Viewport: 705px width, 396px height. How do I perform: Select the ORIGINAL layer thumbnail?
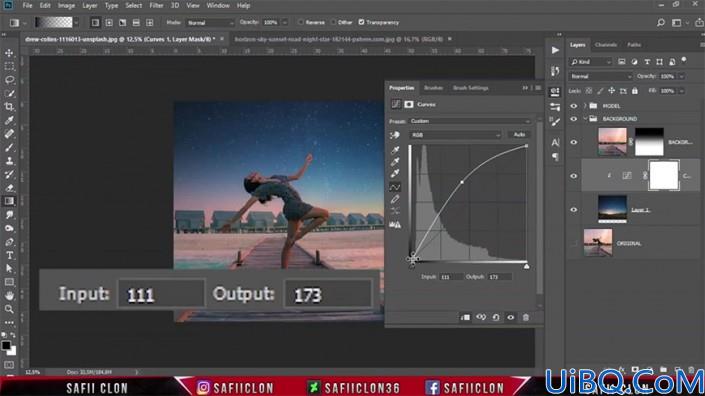click(x=598, y=243)
